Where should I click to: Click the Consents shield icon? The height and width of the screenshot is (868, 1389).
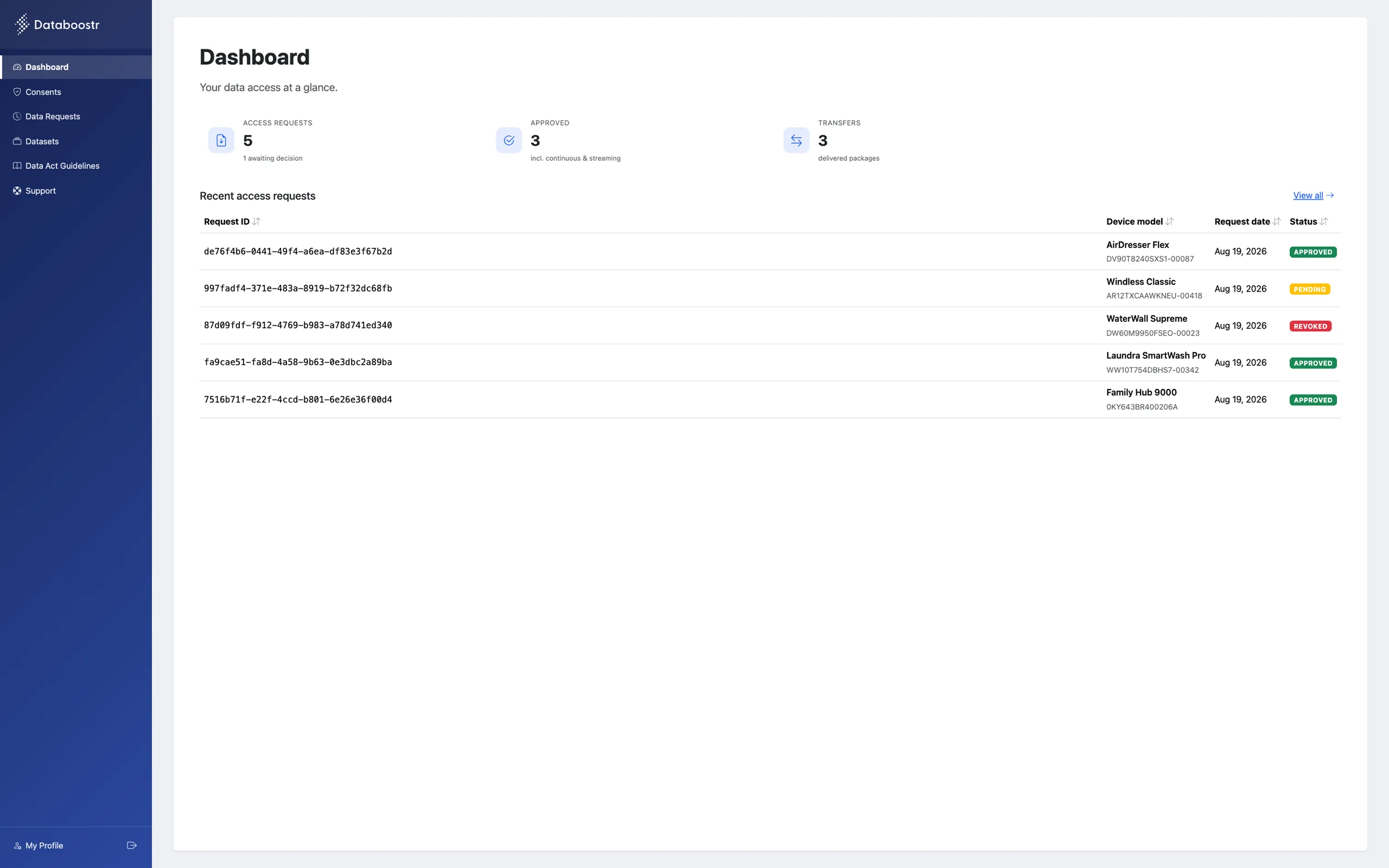[17, 92]
